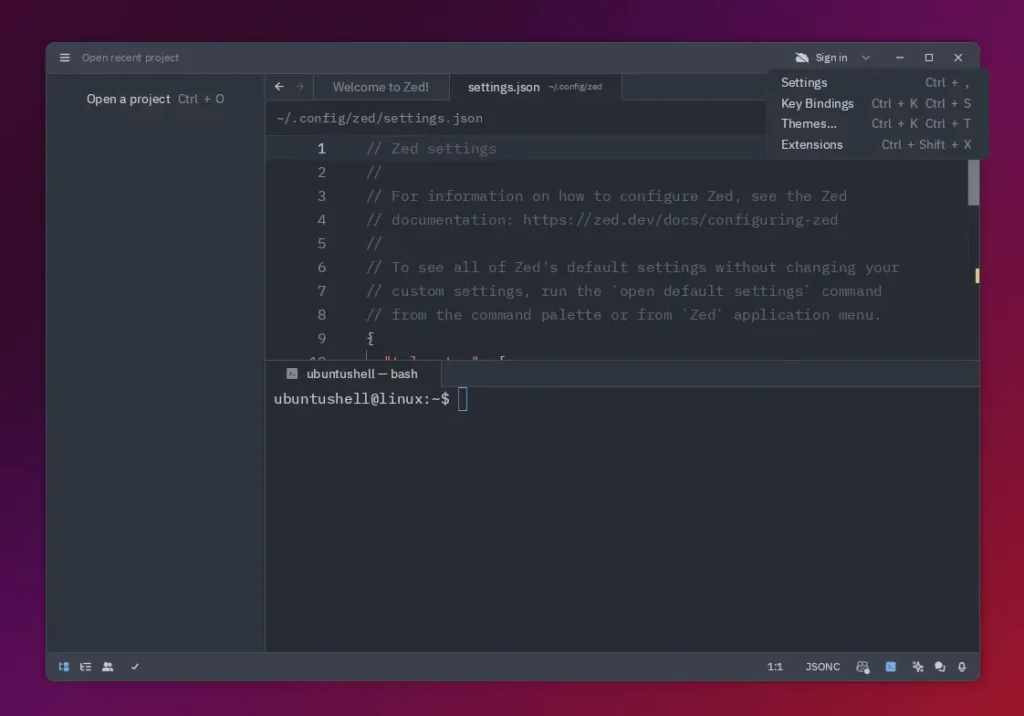1024x716 pixels.
Task: Open recent project picker in title bar
Action: coord(130,58)
